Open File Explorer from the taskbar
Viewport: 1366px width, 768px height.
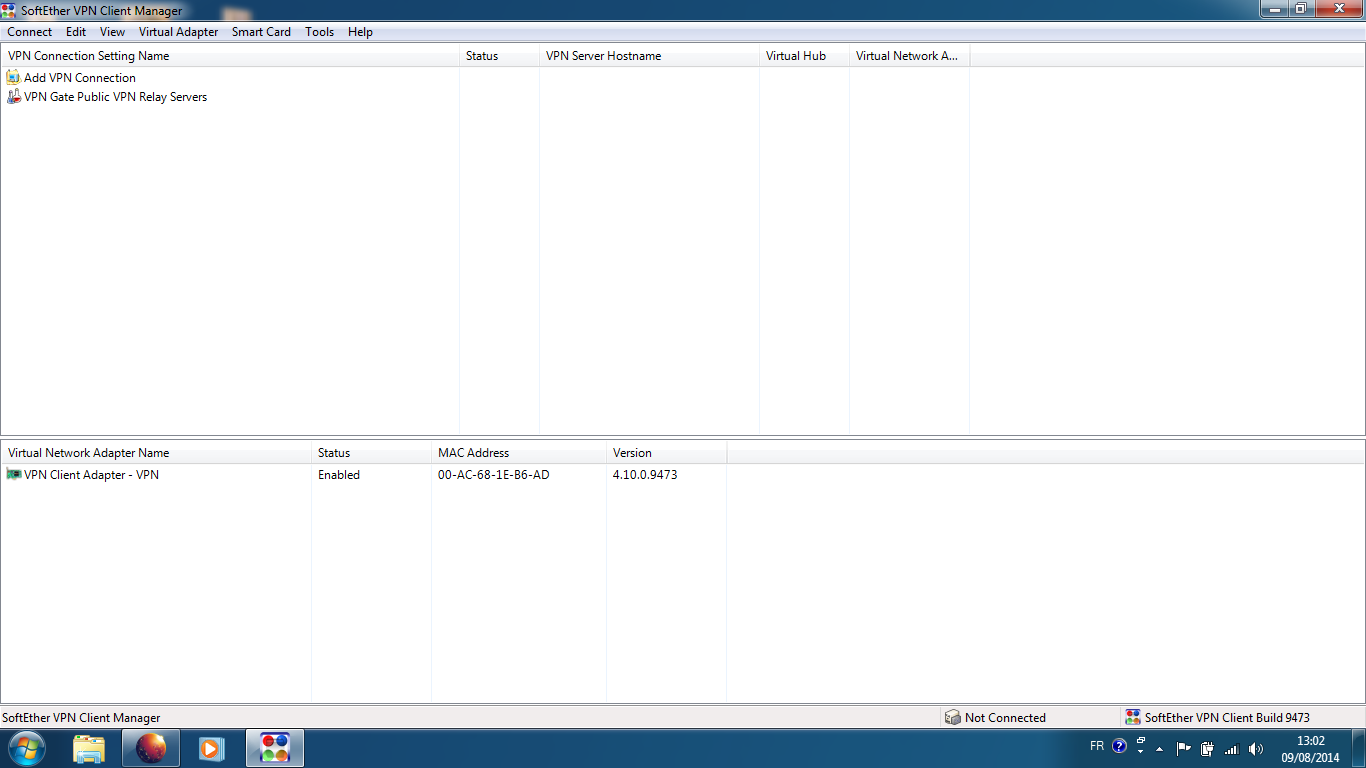89,748
